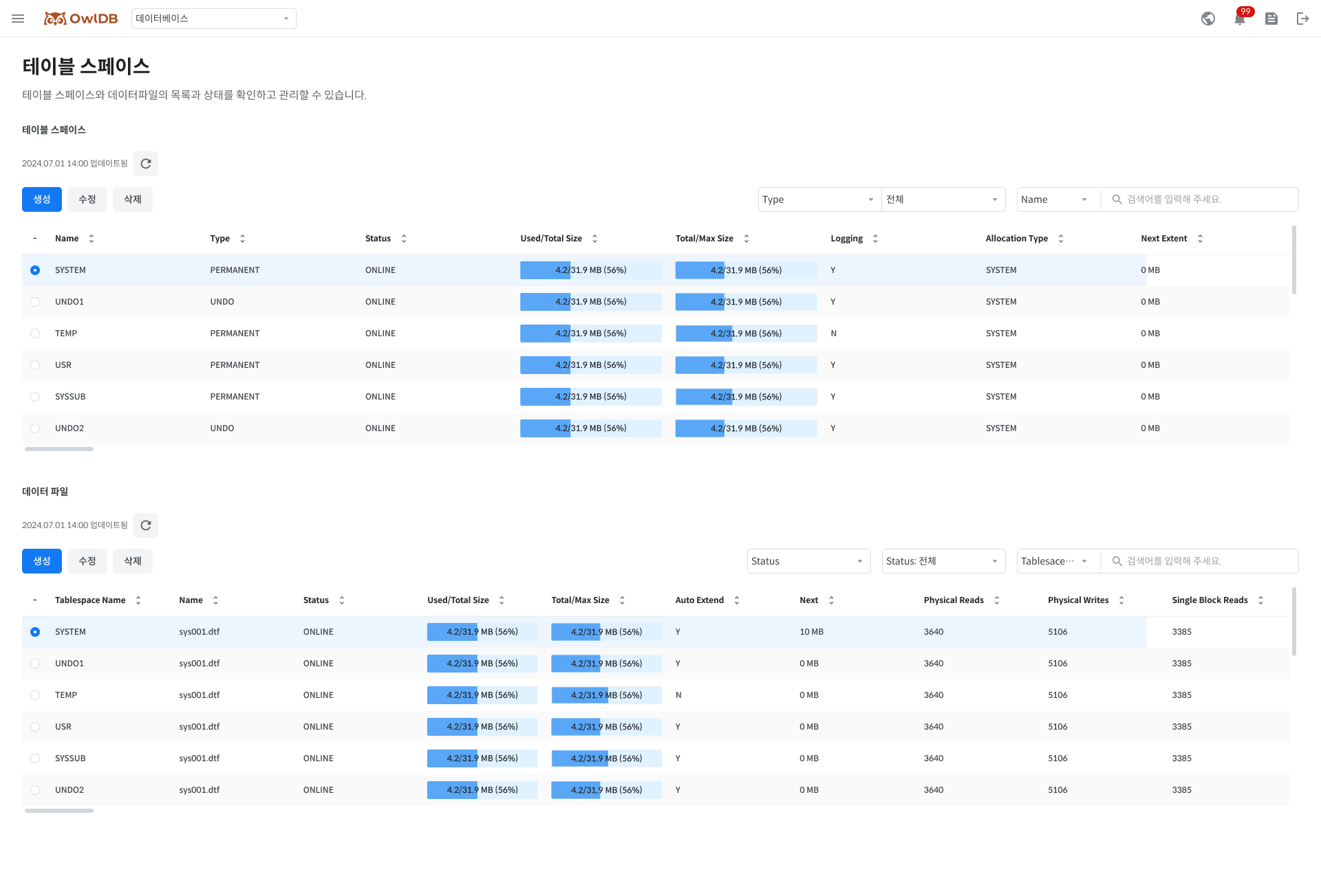Viewport: 1321px width, 896px height.
Task: Refresh the data file list
Action: (x=146, y=525)
